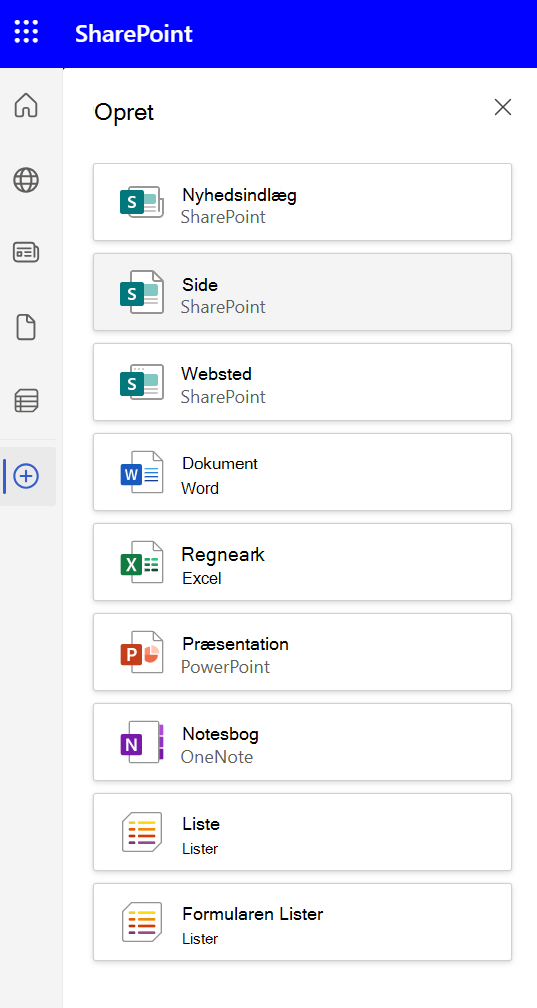Create a OneNote Notesbog
The width and height of the screenshot is (537, 1008).
[x=302, y=742]
